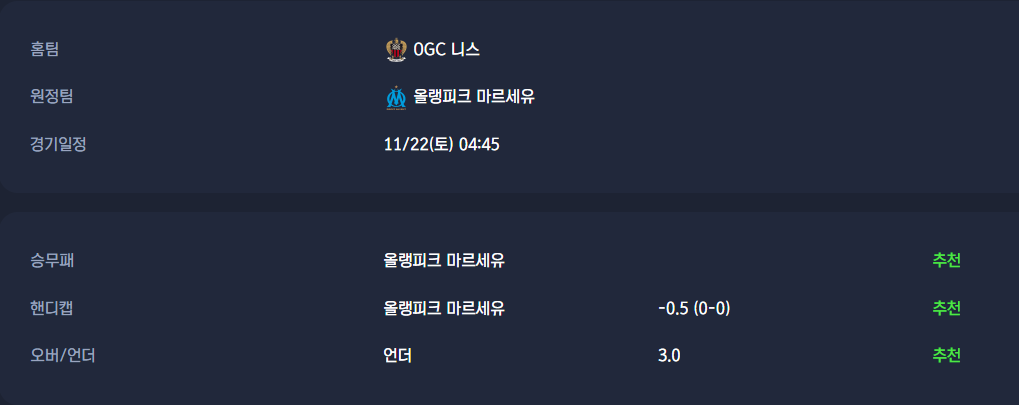Select the 언더 pick

click(398, 355)
